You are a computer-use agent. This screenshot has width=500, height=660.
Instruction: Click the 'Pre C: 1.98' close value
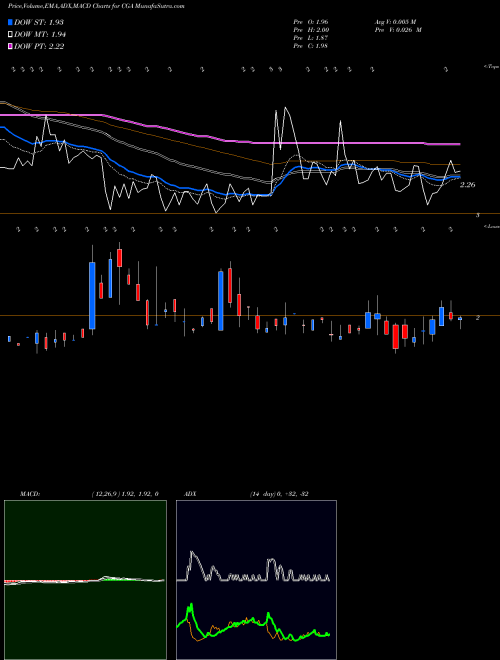click(x=311, y=46)
